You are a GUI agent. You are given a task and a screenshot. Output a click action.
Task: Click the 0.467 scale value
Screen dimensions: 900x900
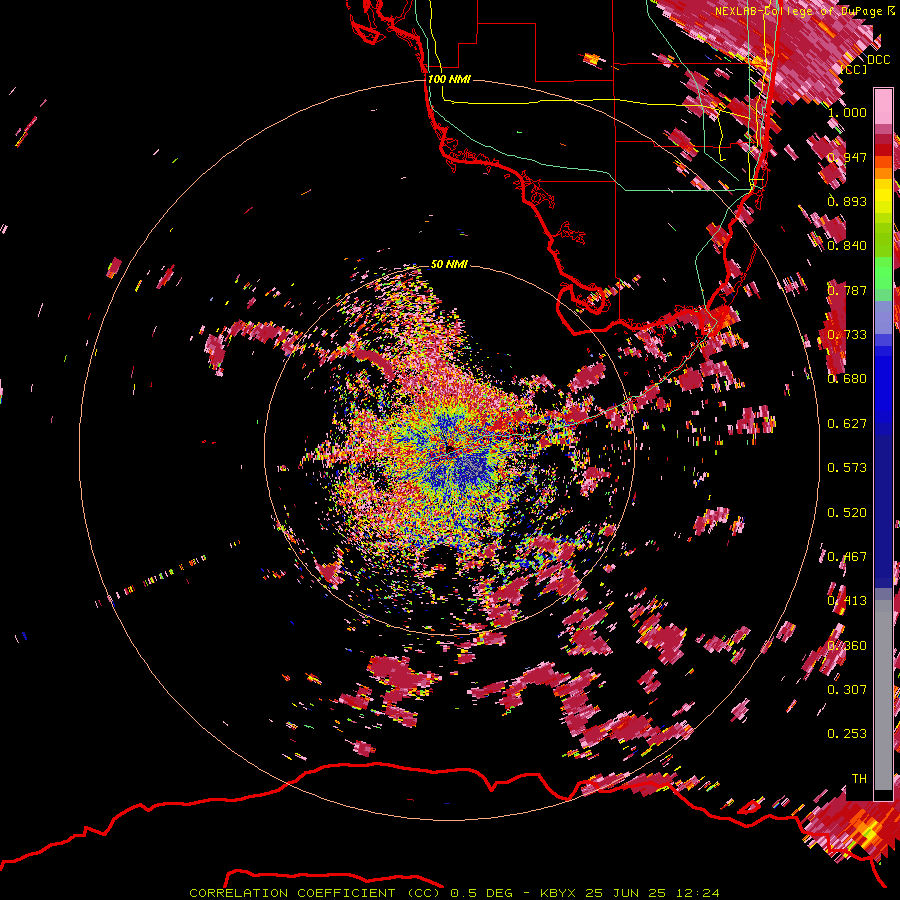pyautogui.click(x=847, y=557)
